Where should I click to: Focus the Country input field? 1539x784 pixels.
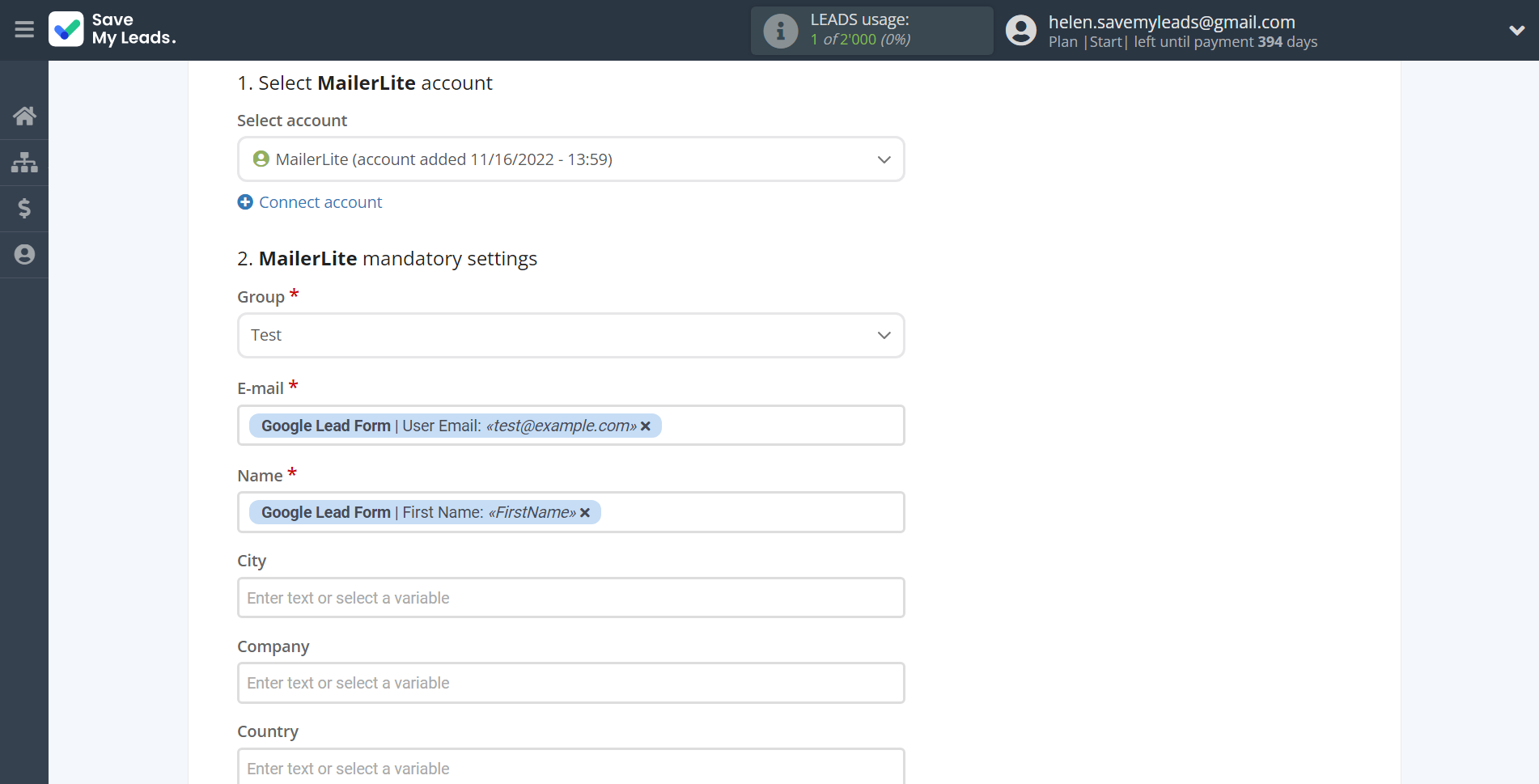click(x=570, y=768)
